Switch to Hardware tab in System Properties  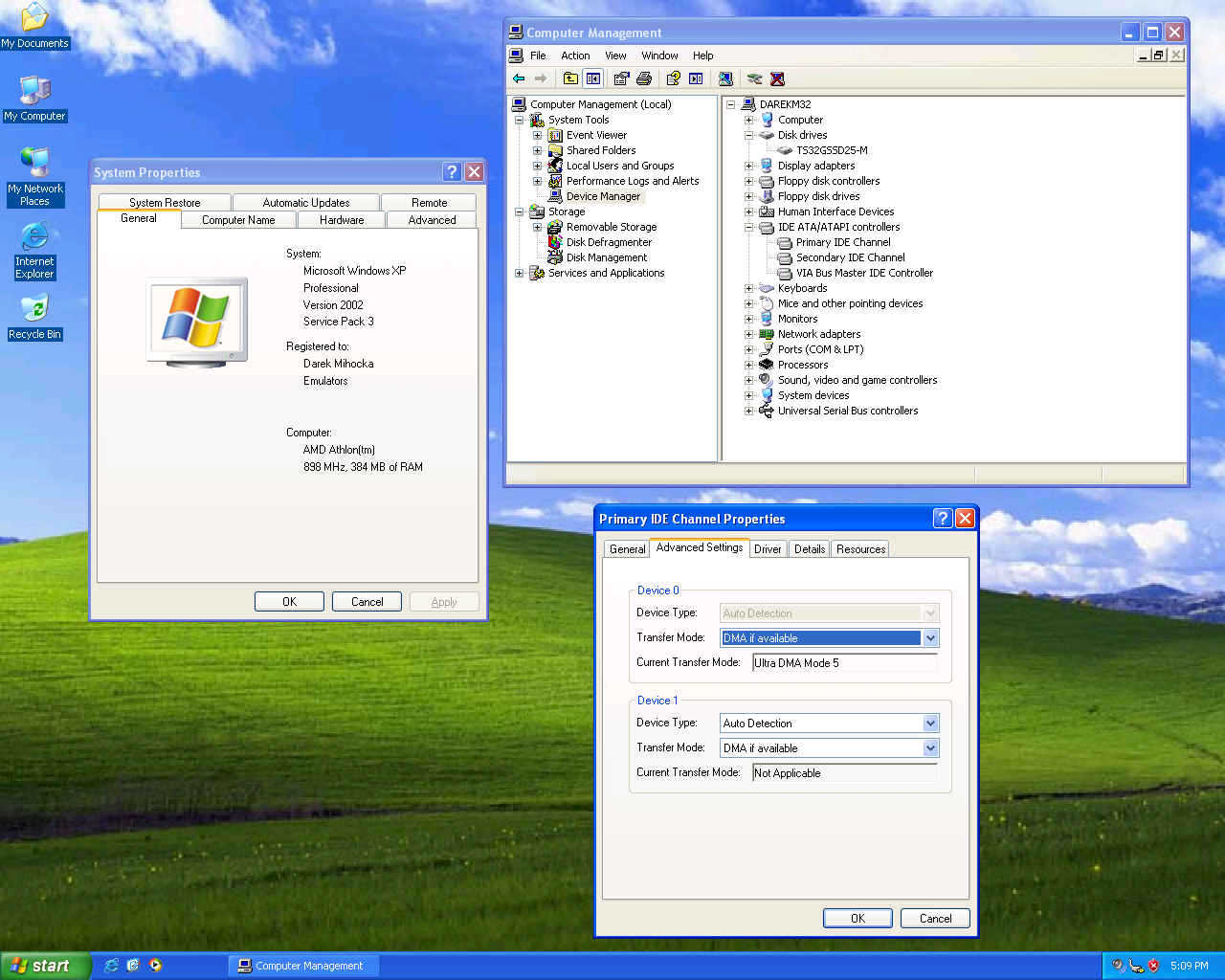342,220
